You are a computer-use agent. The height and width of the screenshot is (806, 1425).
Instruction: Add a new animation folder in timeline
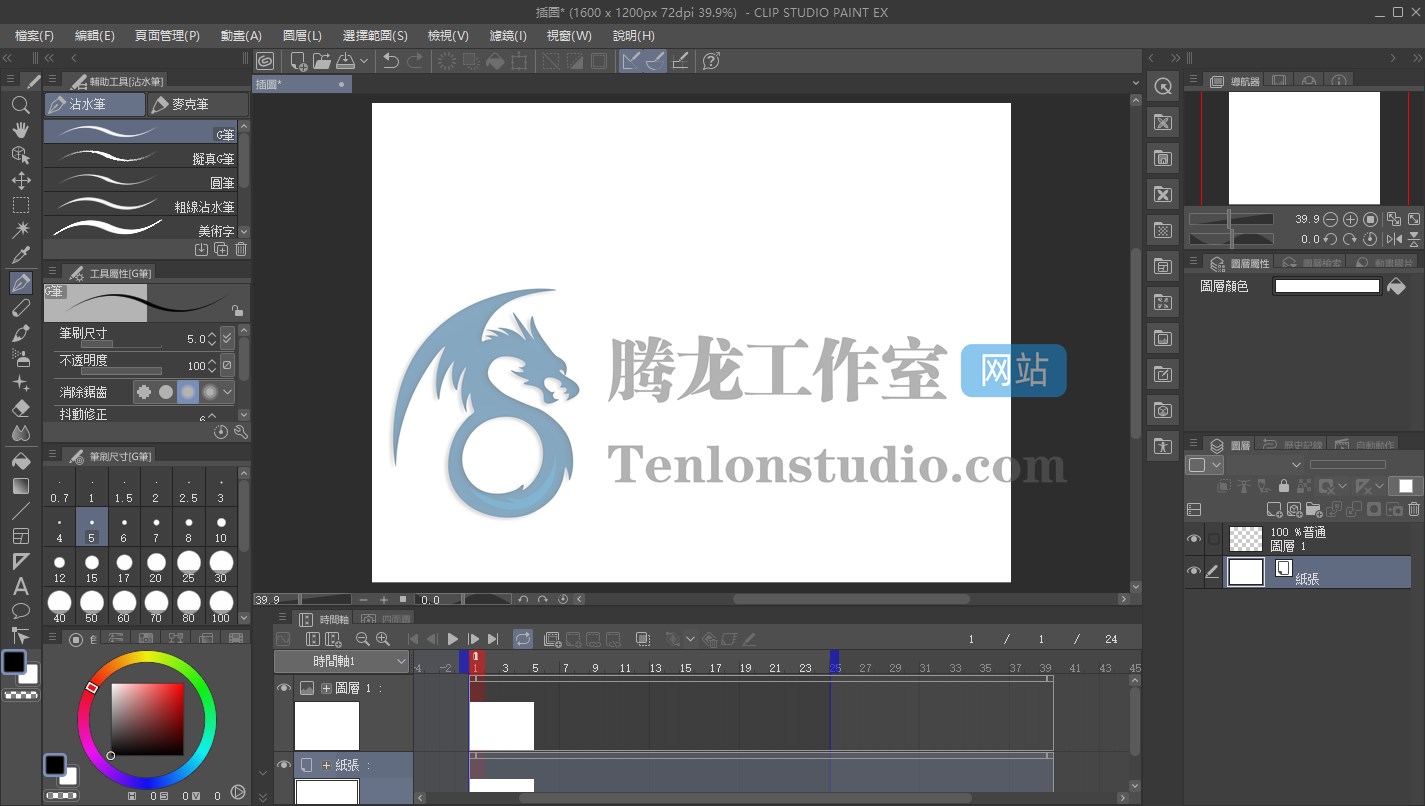pyautogui.click(x=552, y=639)
